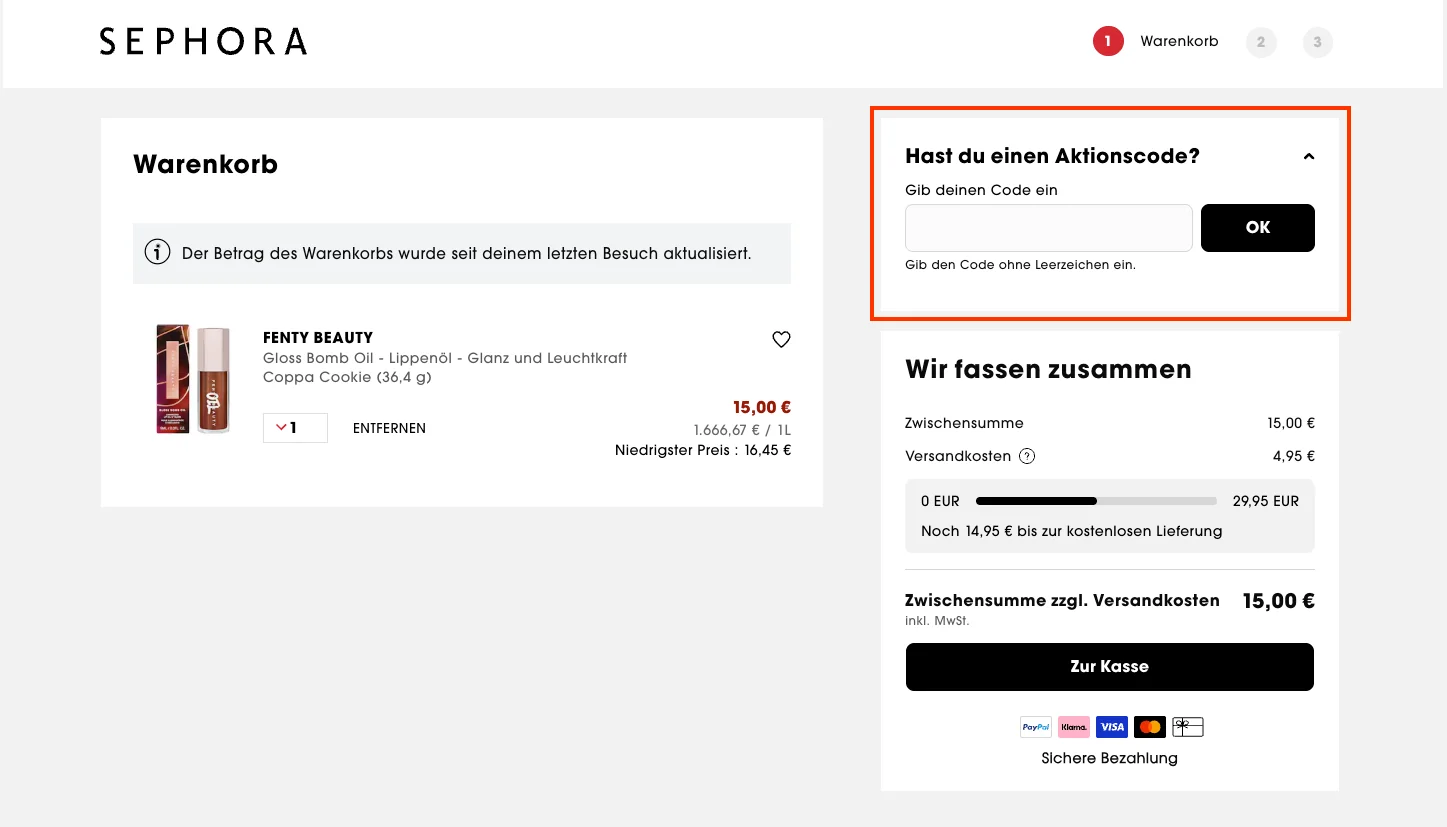Click the 'inkl. MwSt.' note
This screenshot has width=1447, height=827.
[937, 620]
